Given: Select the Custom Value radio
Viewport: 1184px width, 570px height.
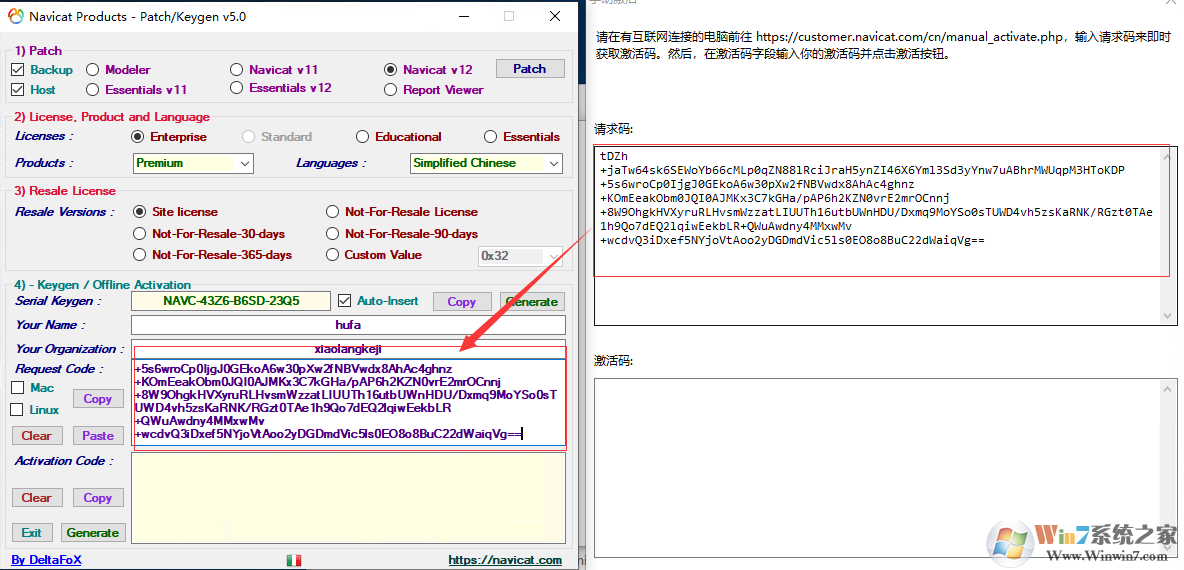Looking at the screenshot, I should coord(332,254).
